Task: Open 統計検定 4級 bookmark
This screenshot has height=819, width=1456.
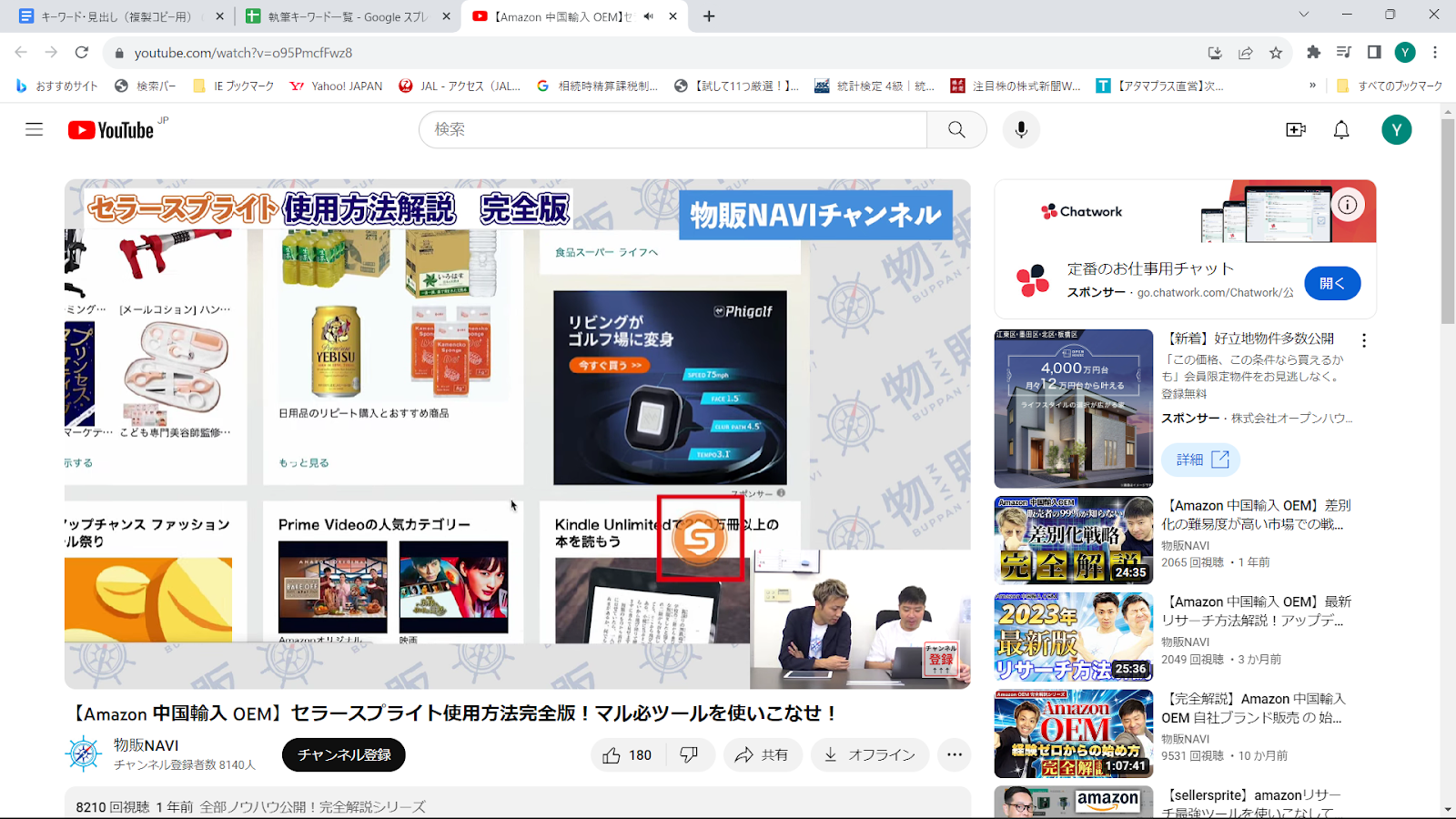Action: pos(875,86)
